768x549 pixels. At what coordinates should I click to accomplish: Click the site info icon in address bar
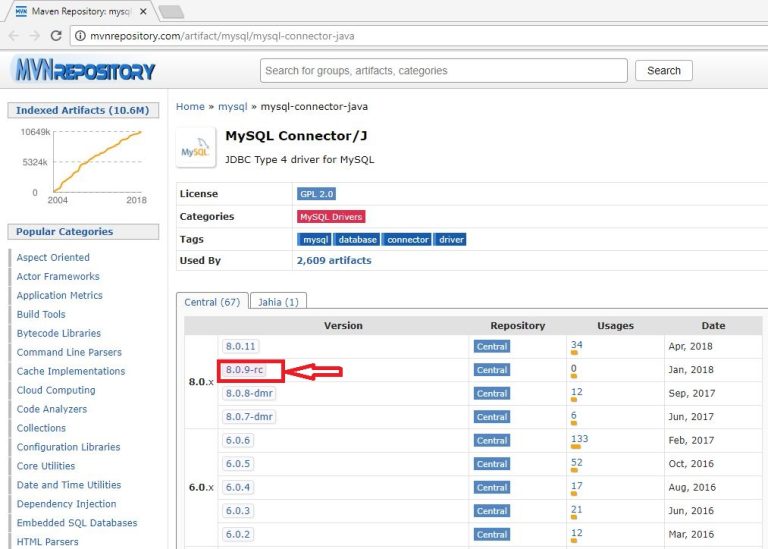pos(80,36)
